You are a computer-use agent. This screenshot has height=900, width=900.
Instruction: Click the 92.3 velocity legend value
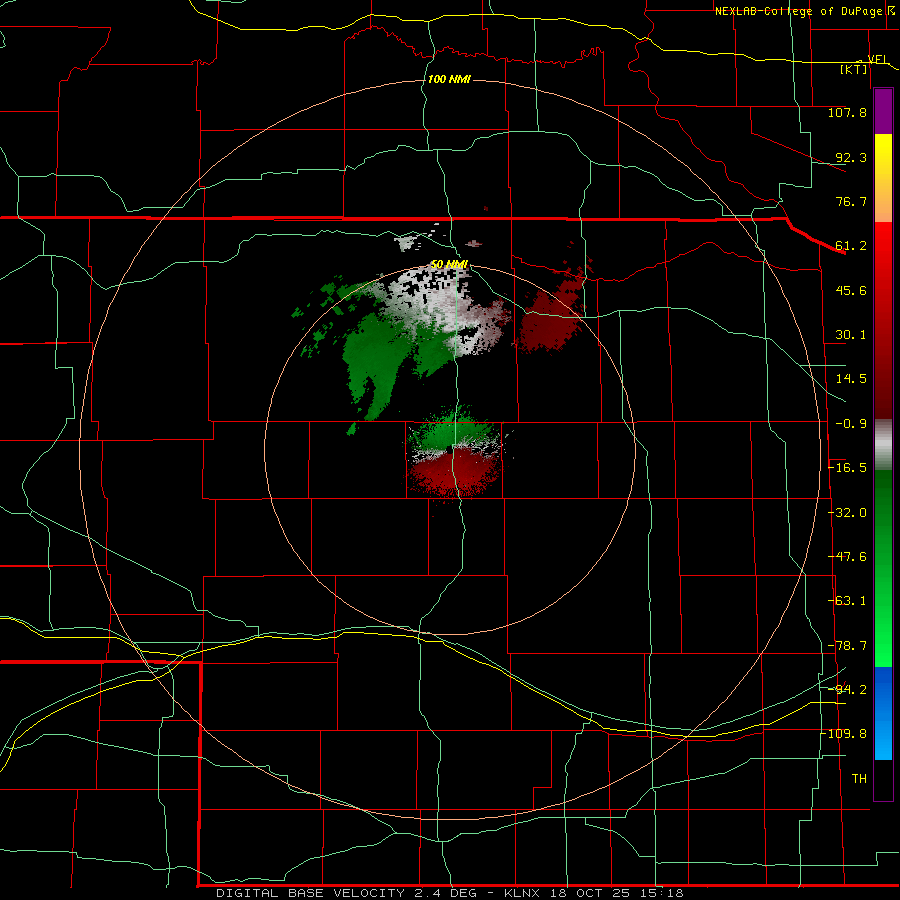tap(851, 157)
